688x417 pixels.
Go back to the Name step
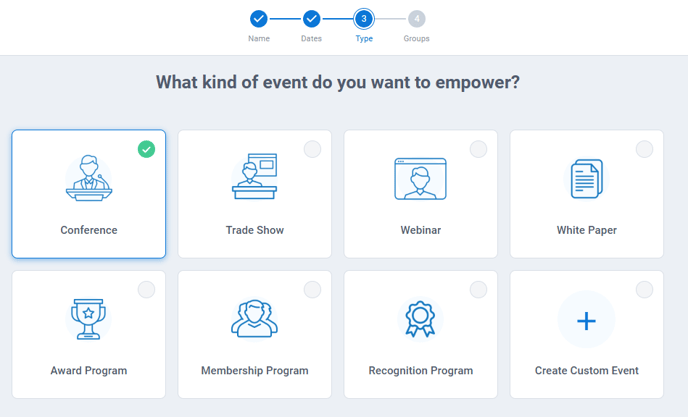[x=259, y=19]
